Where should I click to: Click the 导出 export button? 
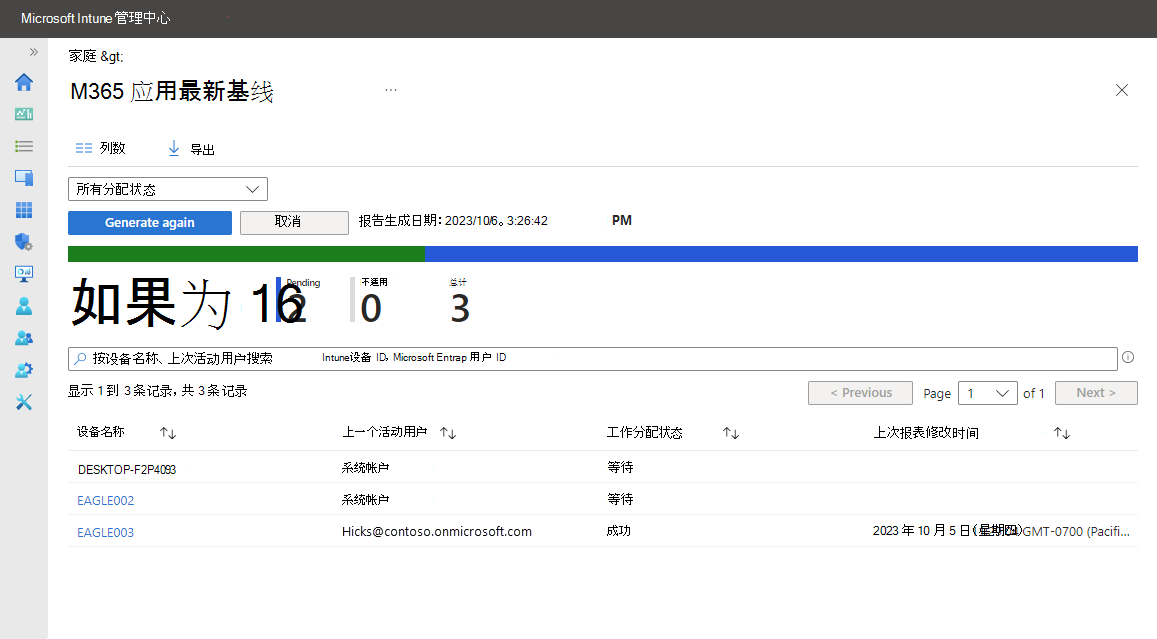click(x=191, y=149)
